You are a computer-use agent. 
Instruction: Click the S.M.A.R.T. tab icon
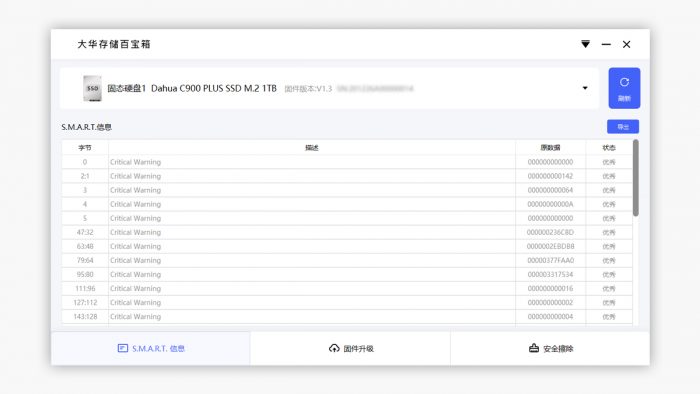(x=123, y=348)
